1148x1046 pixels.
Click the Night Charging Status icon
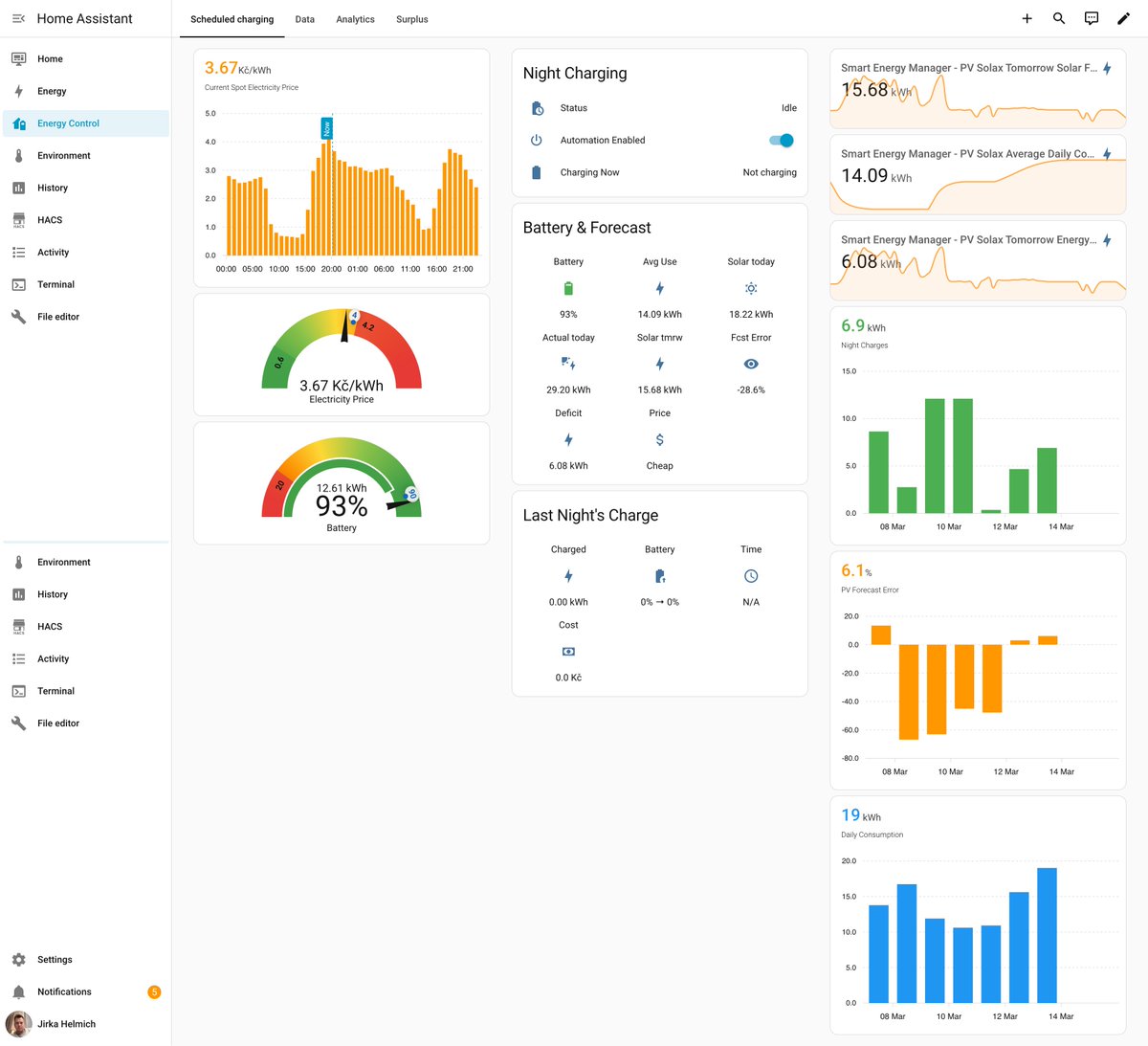pos(537,108)
